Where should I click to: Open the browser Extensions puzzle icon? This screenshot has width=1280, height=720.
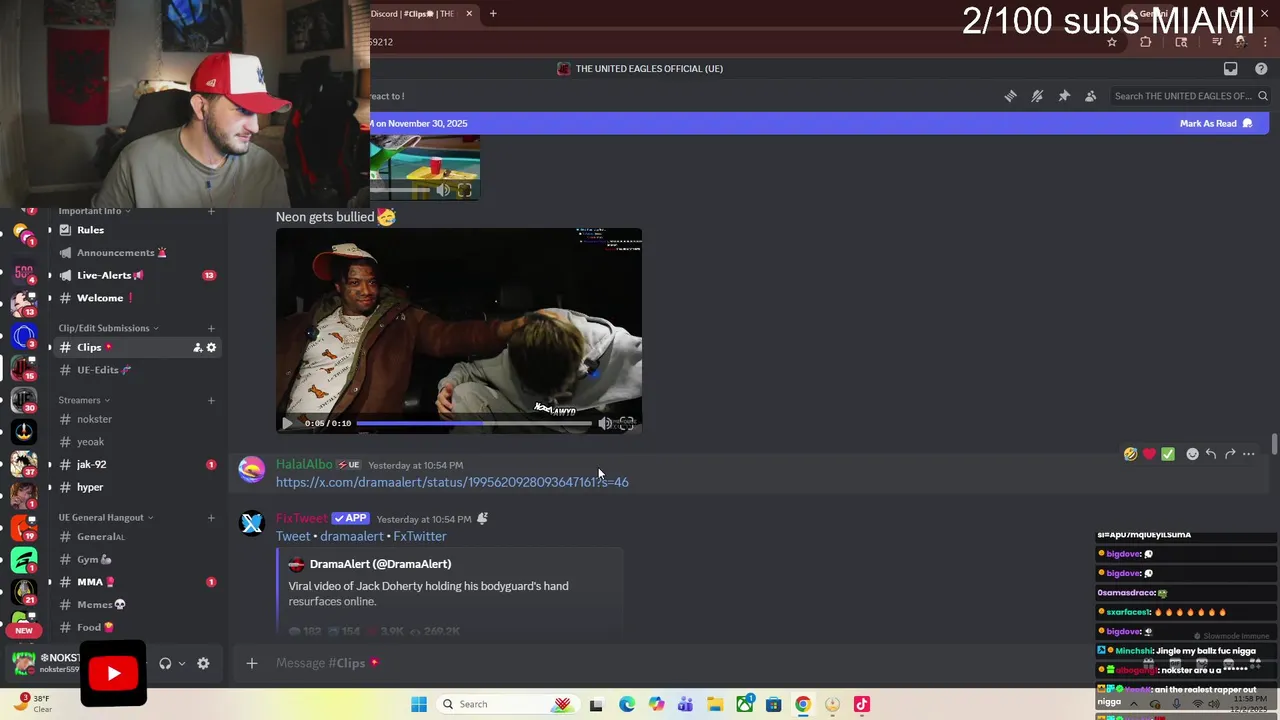tap(1146, 42)
